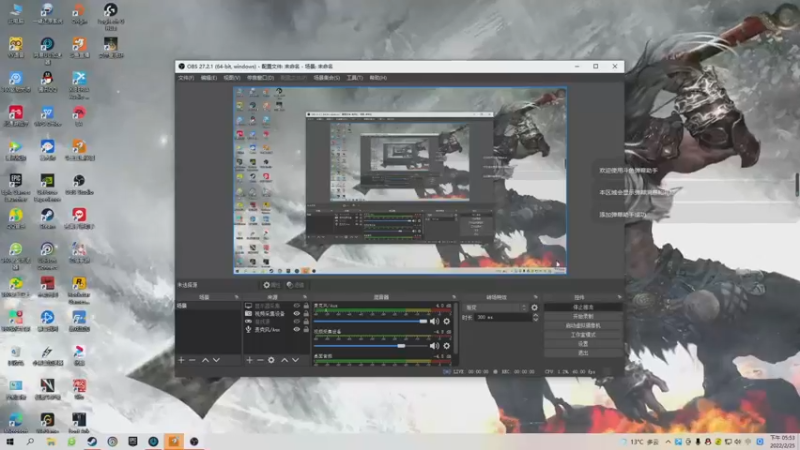This screenshot has width=800, height=450.
Task: Open the 停靠窗口(D) menu
Action: (x=261, y=78)
